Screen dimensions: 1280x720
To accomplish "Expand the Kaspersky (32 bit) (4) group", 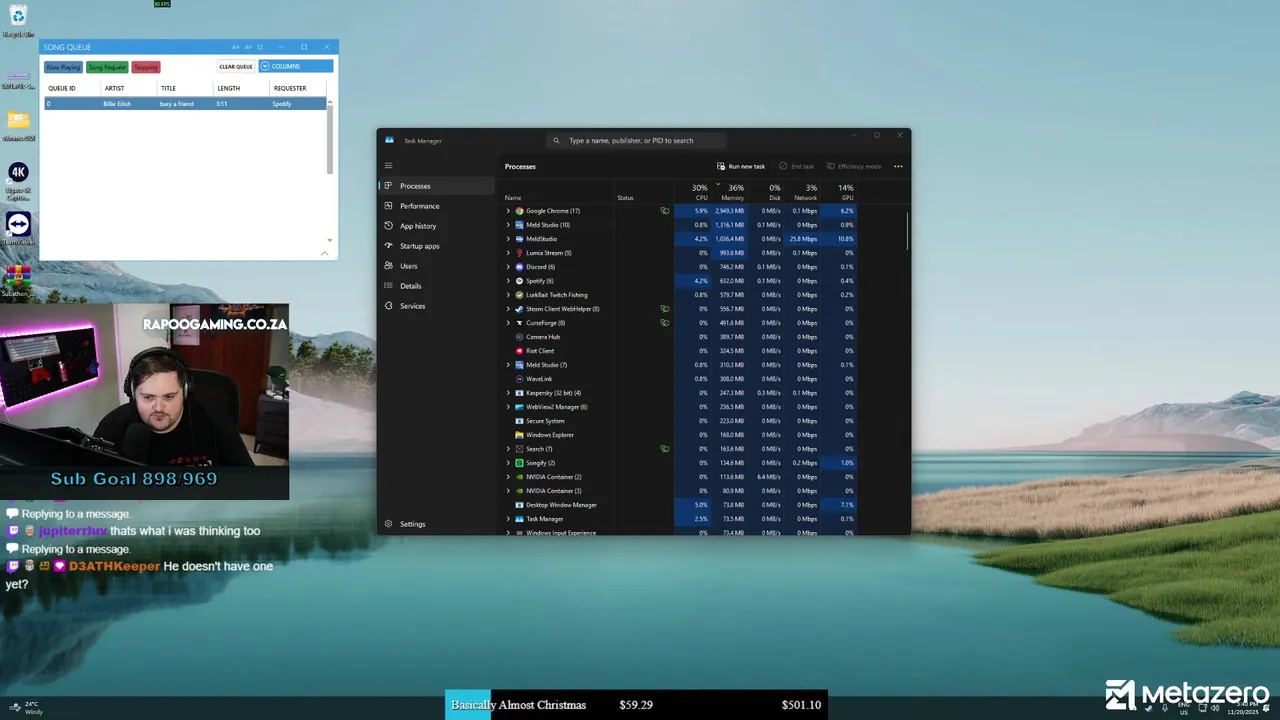I will [508, 393].
